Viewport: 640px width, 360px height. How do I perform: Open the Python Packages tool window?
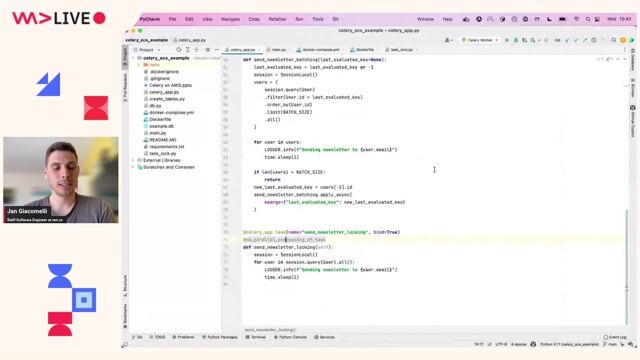(220, 337)
